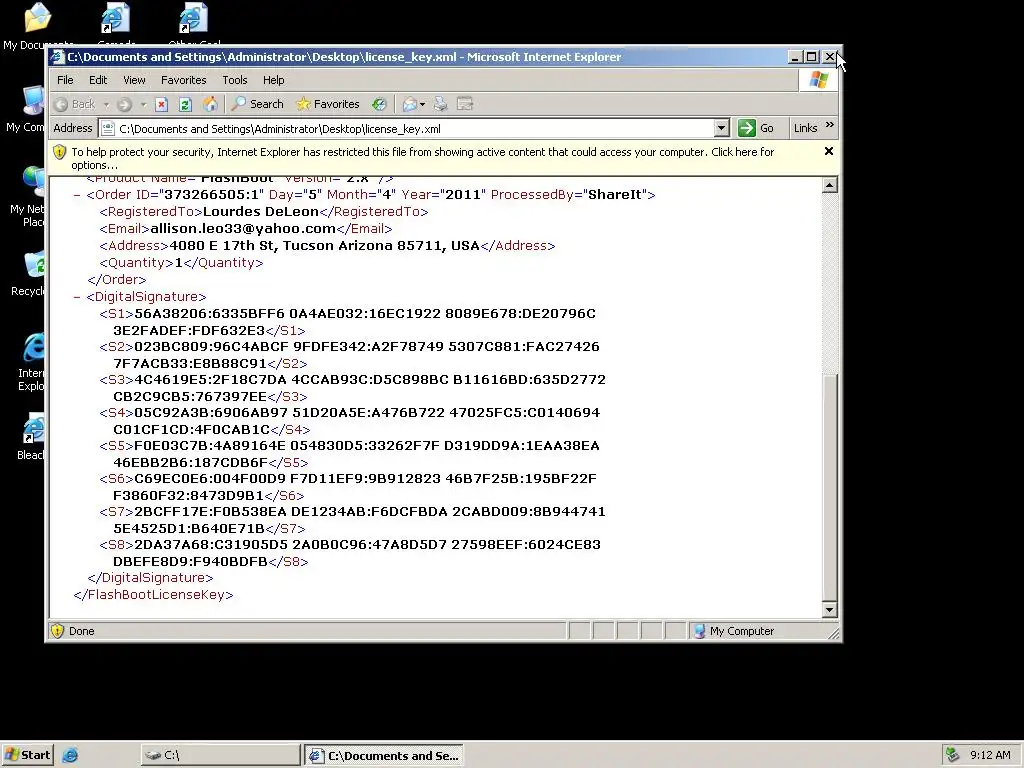This screenshot has width=1024, height=768.
Task: Click the Done status bar text
Action: point(82,631)
